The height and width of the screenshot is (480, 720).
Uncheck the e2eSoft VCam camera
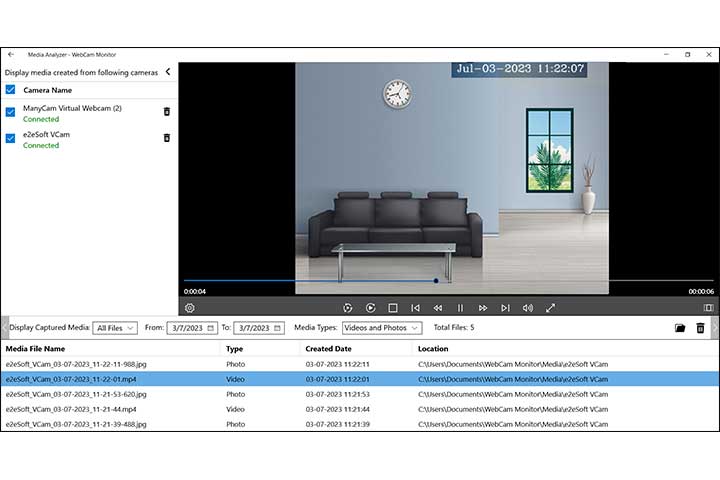(x=10, y=138)
